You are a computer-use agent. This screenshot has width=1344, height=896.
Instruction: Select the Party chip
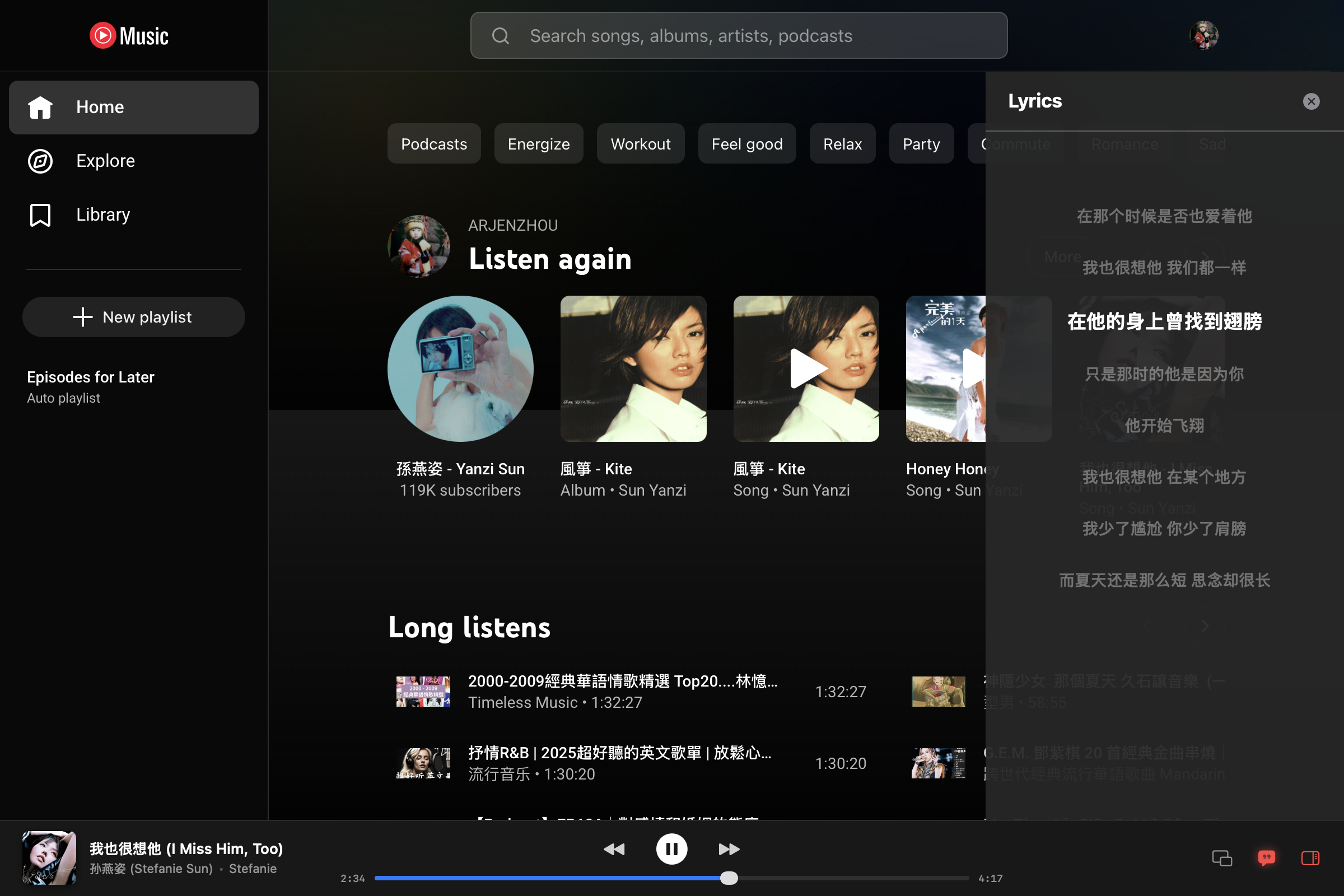(x=921, y=143)
